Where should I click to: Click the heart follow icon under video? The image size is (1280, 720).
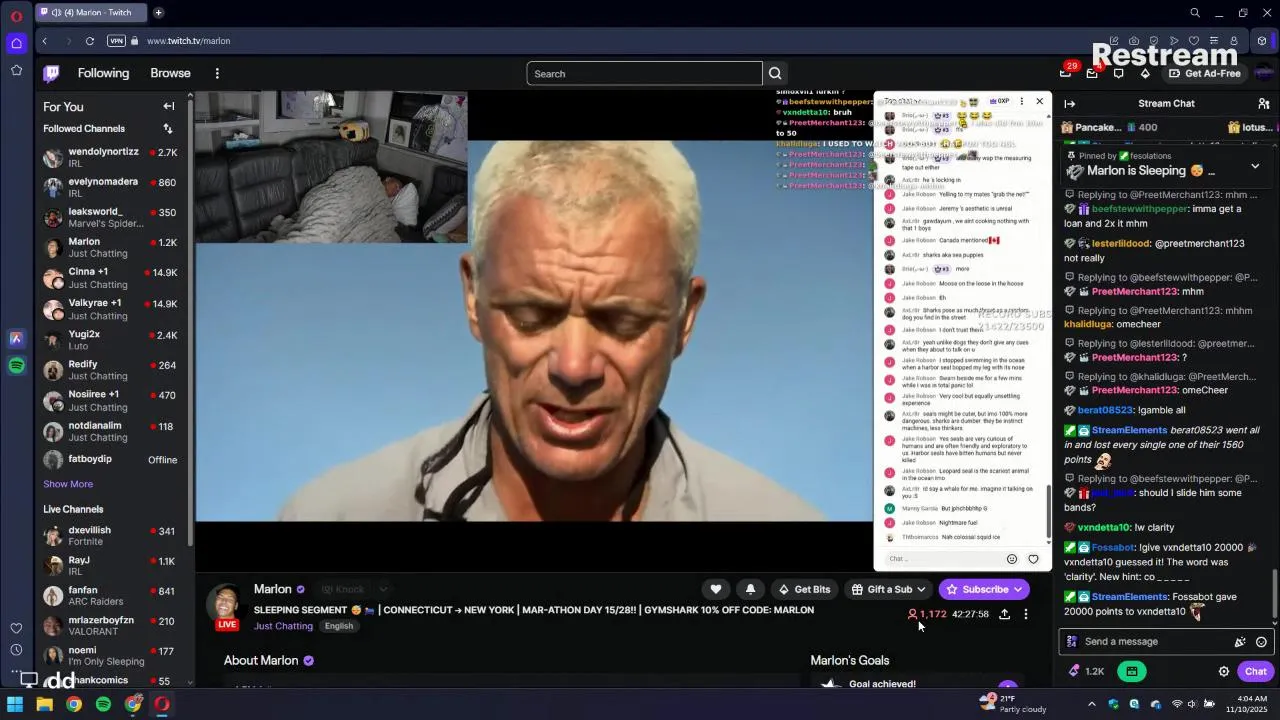tap(715, 589)
